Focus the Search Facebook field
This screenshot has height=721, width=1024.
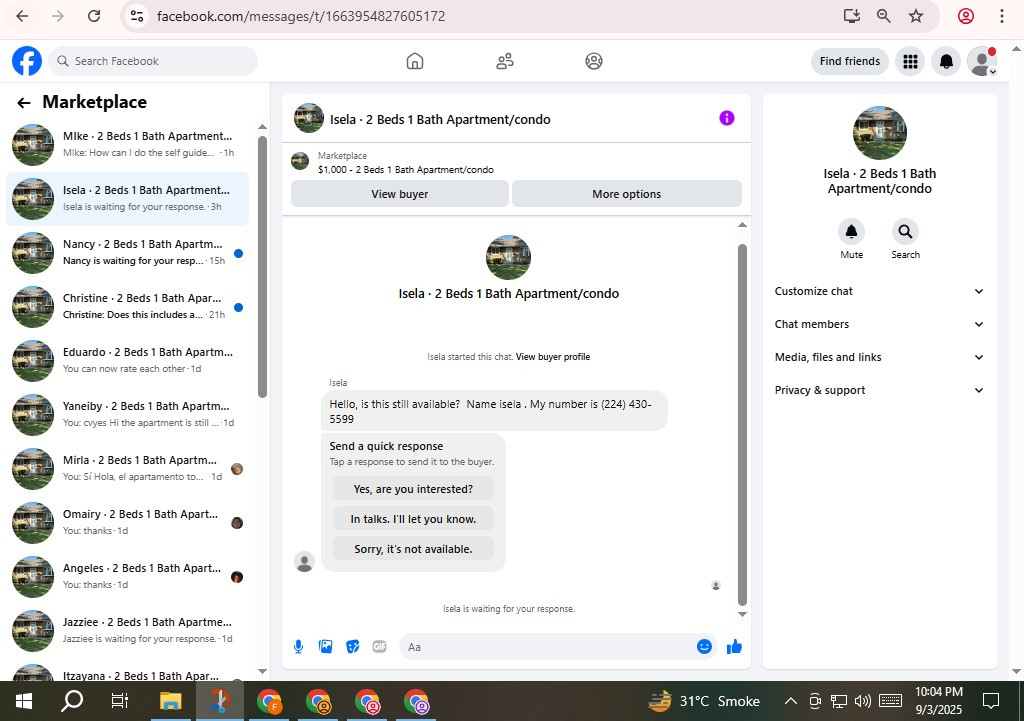(x=153, y=61)
